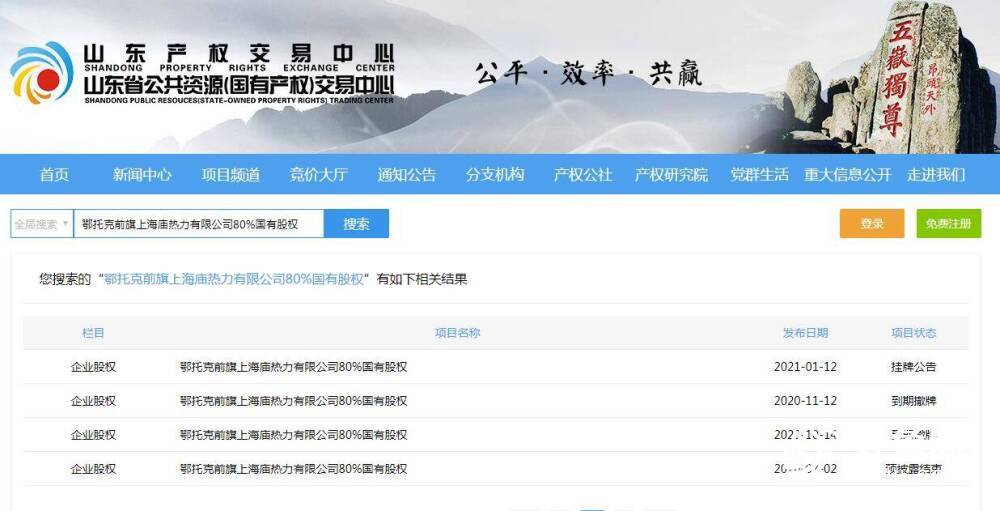Click the highlighted search term in results heading
Image resolution: width=1000 pixels, height=511 pixels.
[x=233, y=279]
